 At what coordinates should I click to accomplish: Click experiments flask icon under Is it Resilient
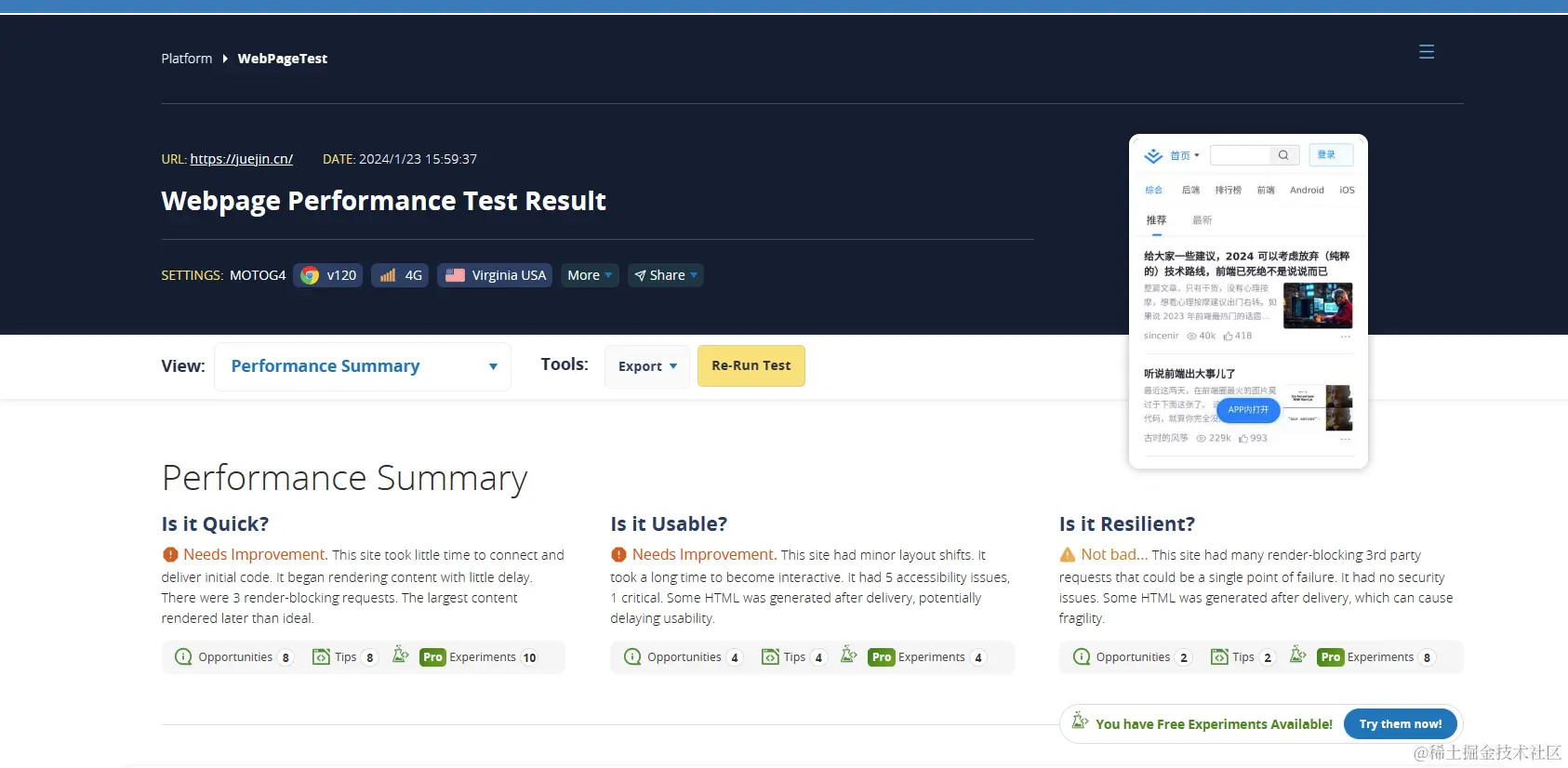tap(1298, 655)
